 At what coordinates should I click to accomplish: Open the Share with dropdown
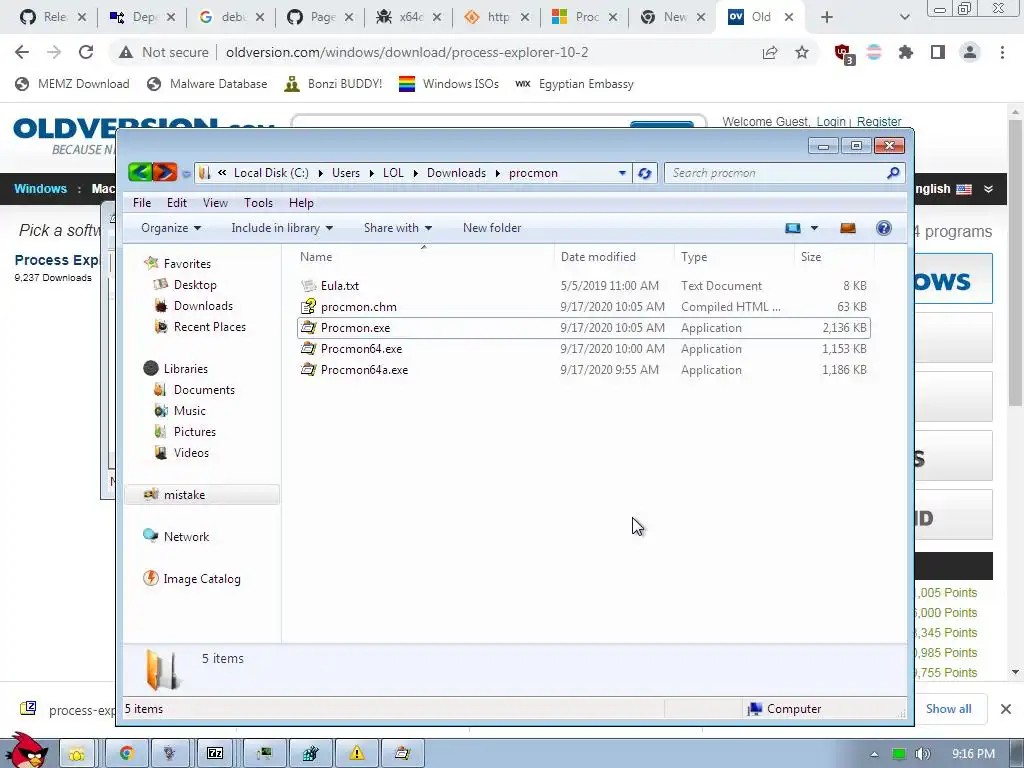(398, 228)
